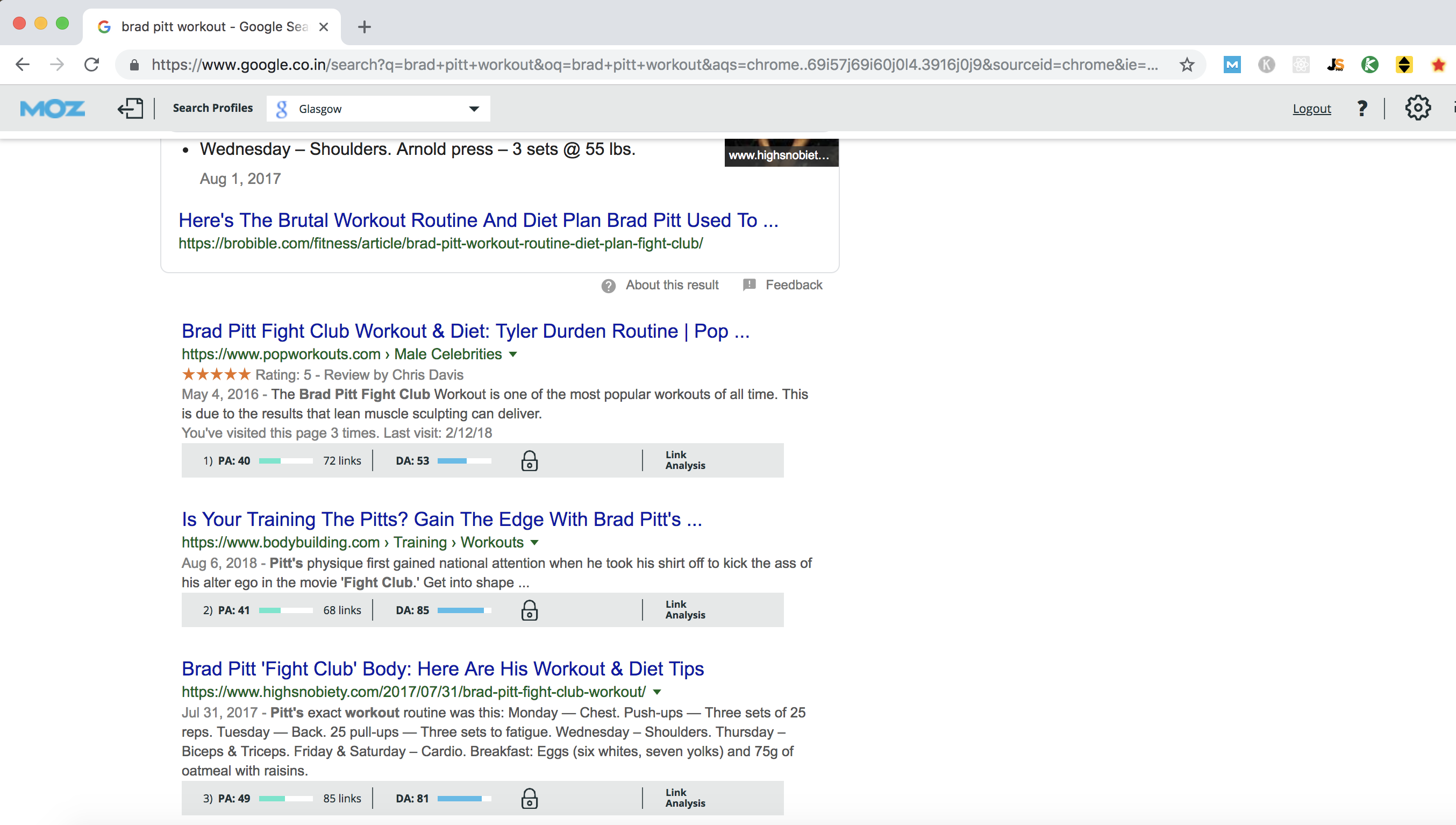Open the faded atom-shaped extension icon
Image resolution: width=1456 pixels, height=825 pixels.
[1301, 65]
